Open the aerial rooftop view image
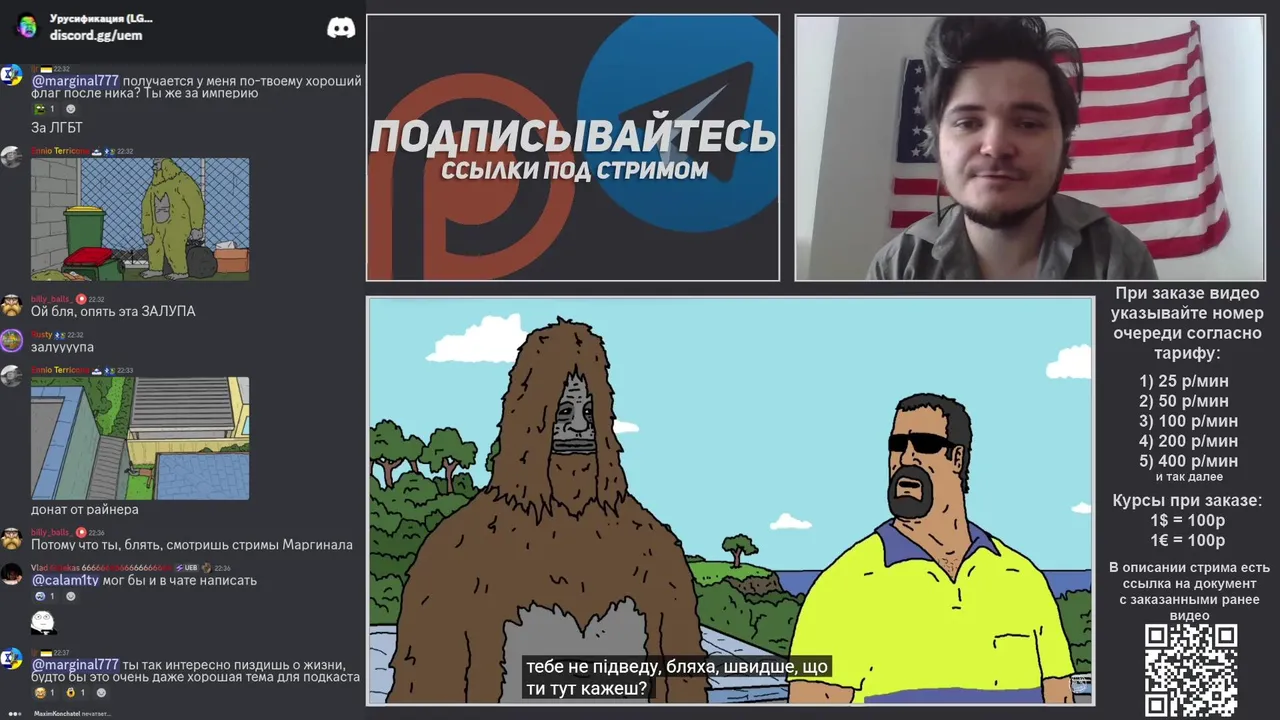Screen dimensions: 1280x720 (140, 438)
